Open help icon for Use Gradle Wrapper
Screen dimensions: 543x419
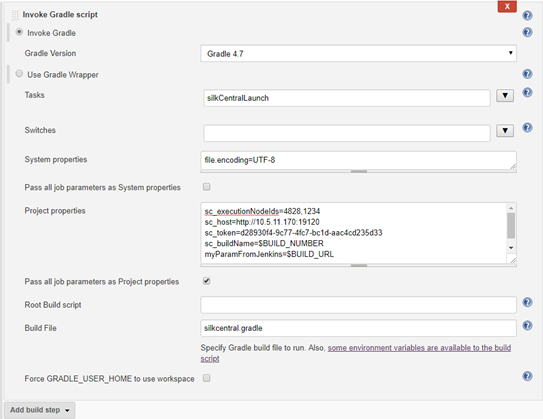(527, 74)
